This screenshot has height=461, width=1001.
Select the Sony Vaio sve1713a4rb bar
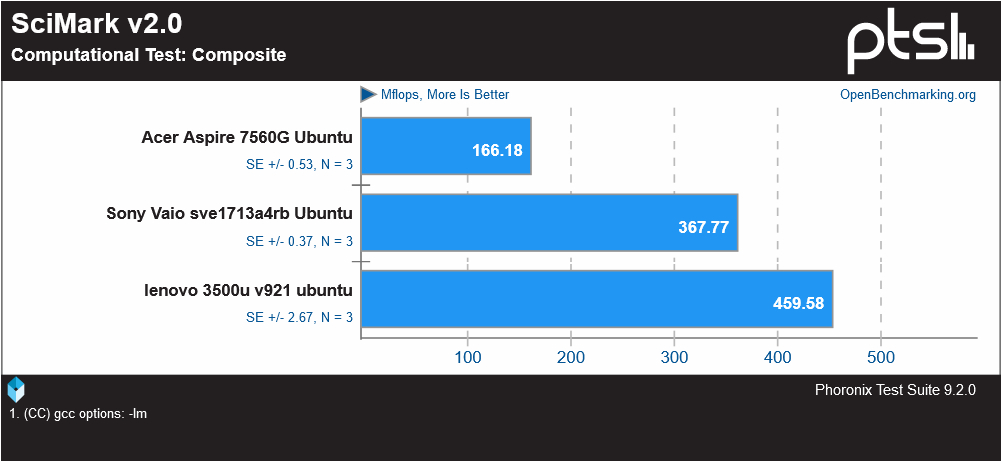pyautogui.click(x=550, y=222)
